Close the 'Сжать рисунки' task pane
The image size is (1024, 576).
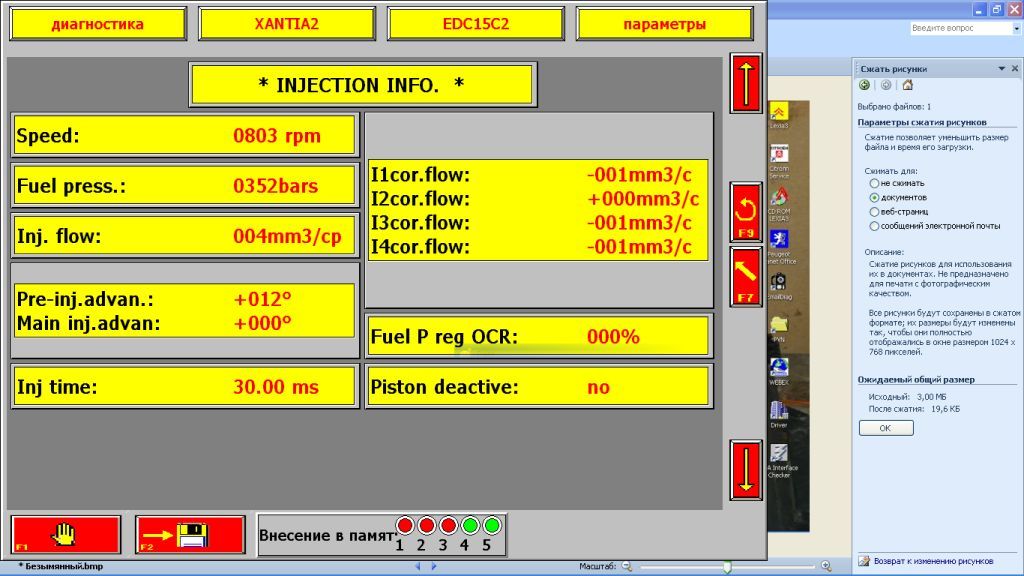coord(1015,69)
